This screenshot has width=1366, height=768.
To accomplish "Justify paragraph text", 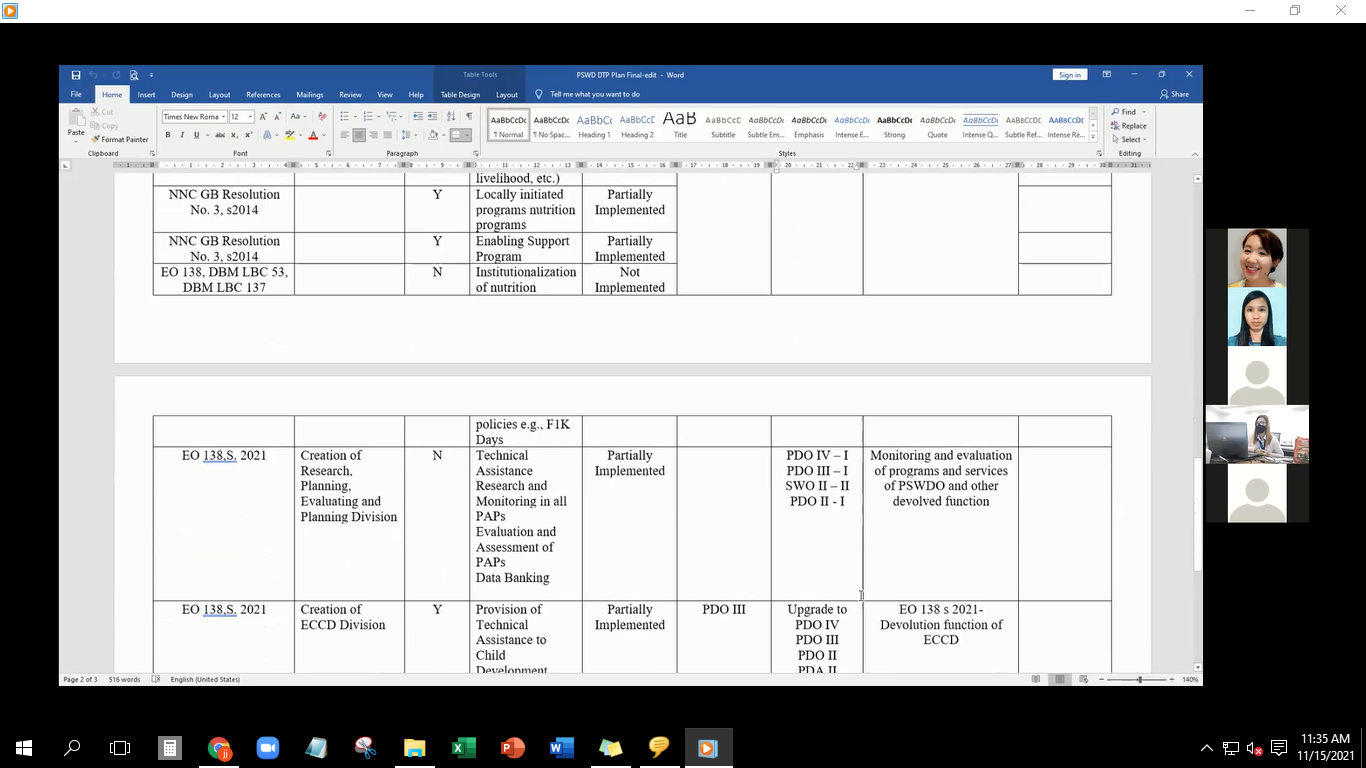I will 387,135.
